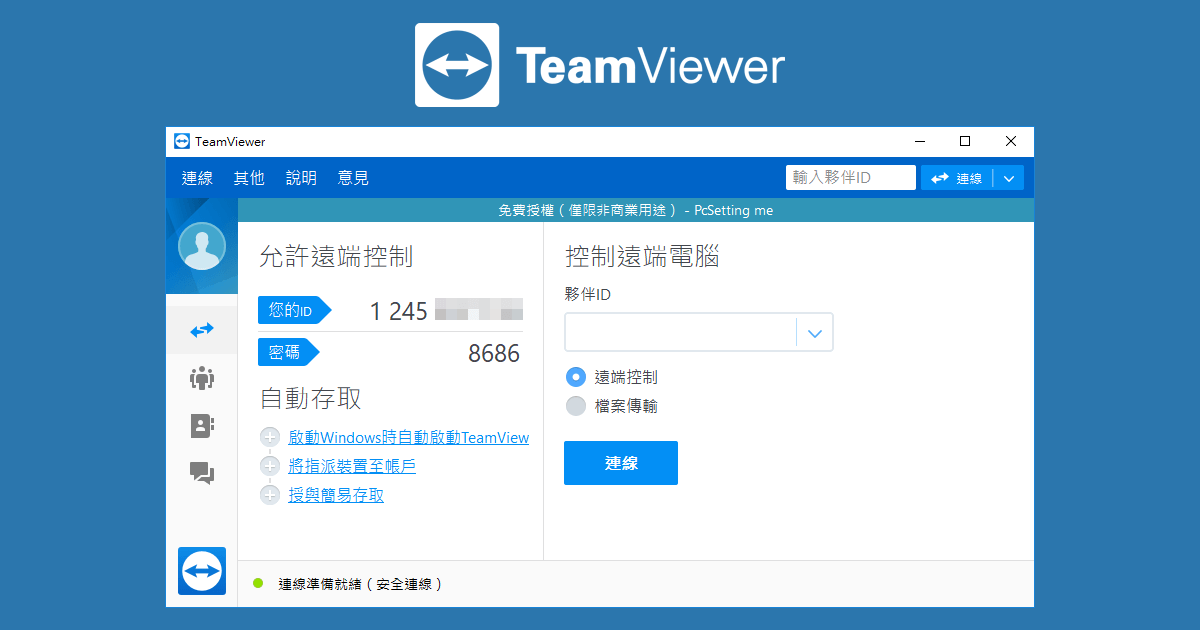The height and width of the screenshot is (630, 1200).
Task: Open the chat bubbles sidebar icon
Action: click(202, 473)
